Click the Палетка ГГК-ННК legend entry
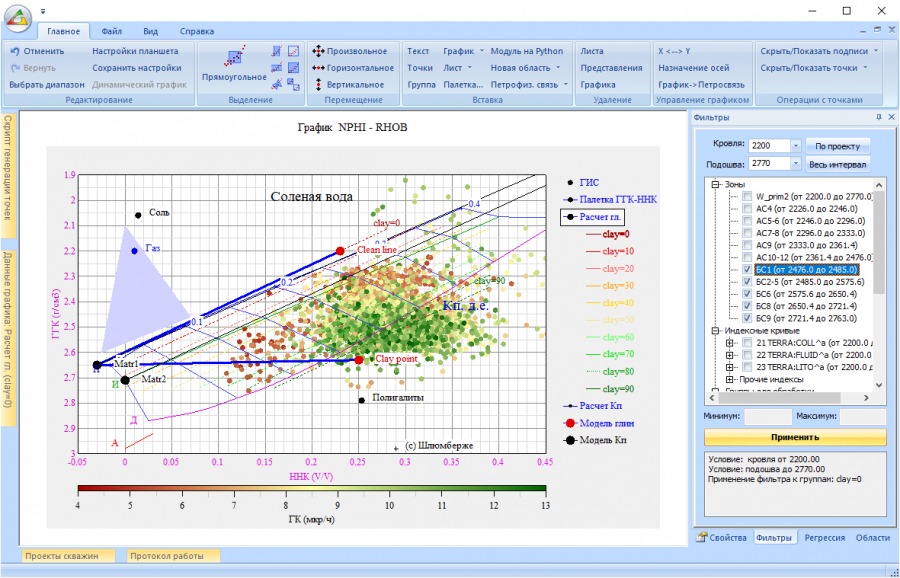900x578 pixels. (610, 200)
